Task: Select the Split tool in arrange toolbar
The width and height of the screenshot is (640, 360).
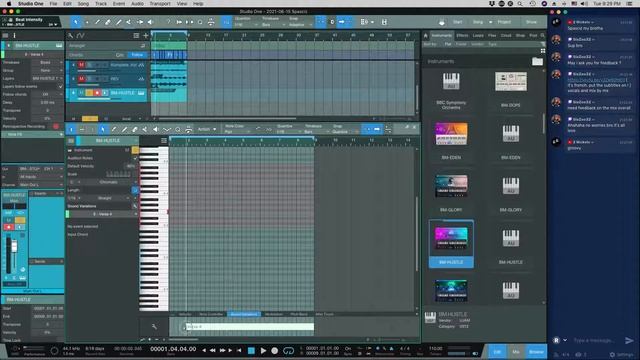Action: 97,22
